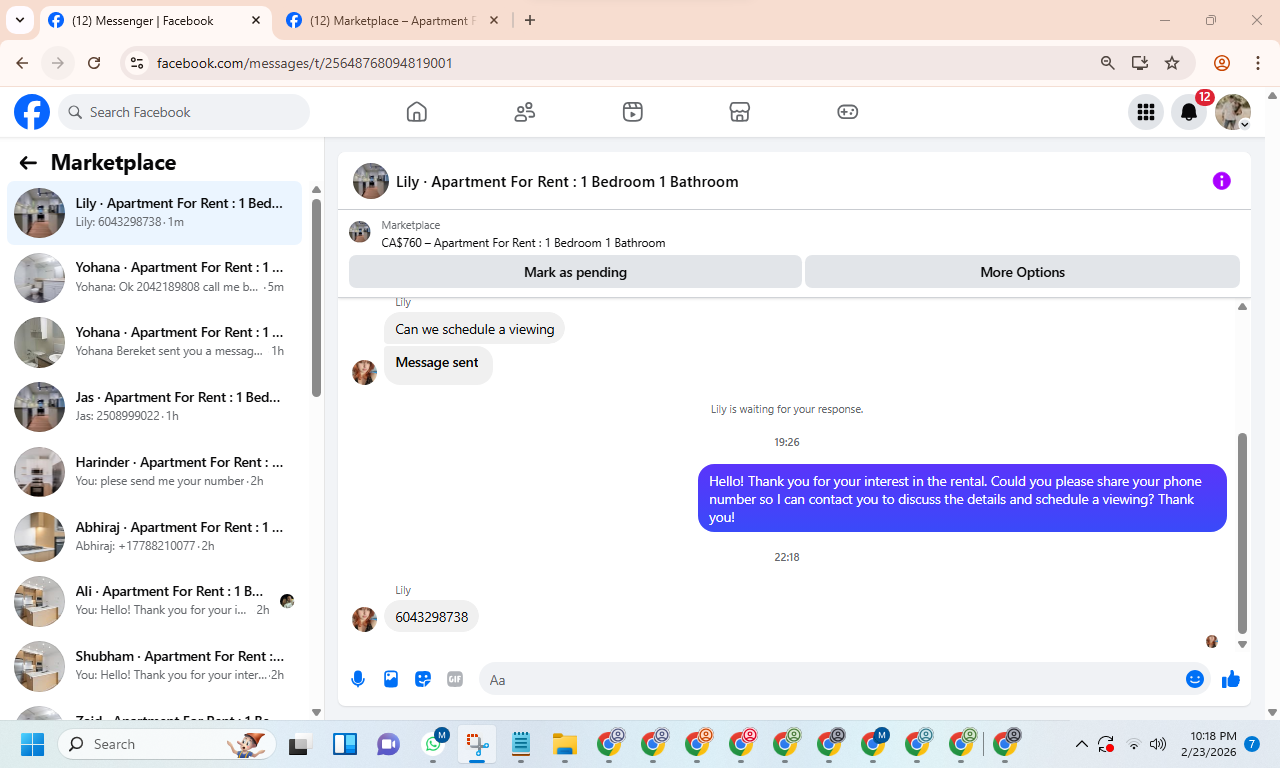The image size is (1280, 768).
Task: Open Facebook Home icon
Action: [417, 112]
